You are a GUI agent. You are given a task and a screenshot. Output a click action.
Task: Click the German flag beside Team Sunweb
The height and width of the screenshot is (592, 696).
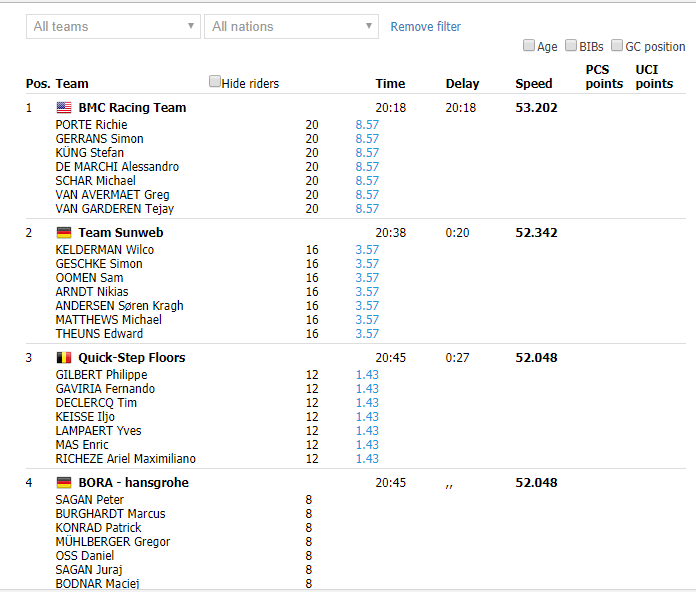(x=64, y=233)
